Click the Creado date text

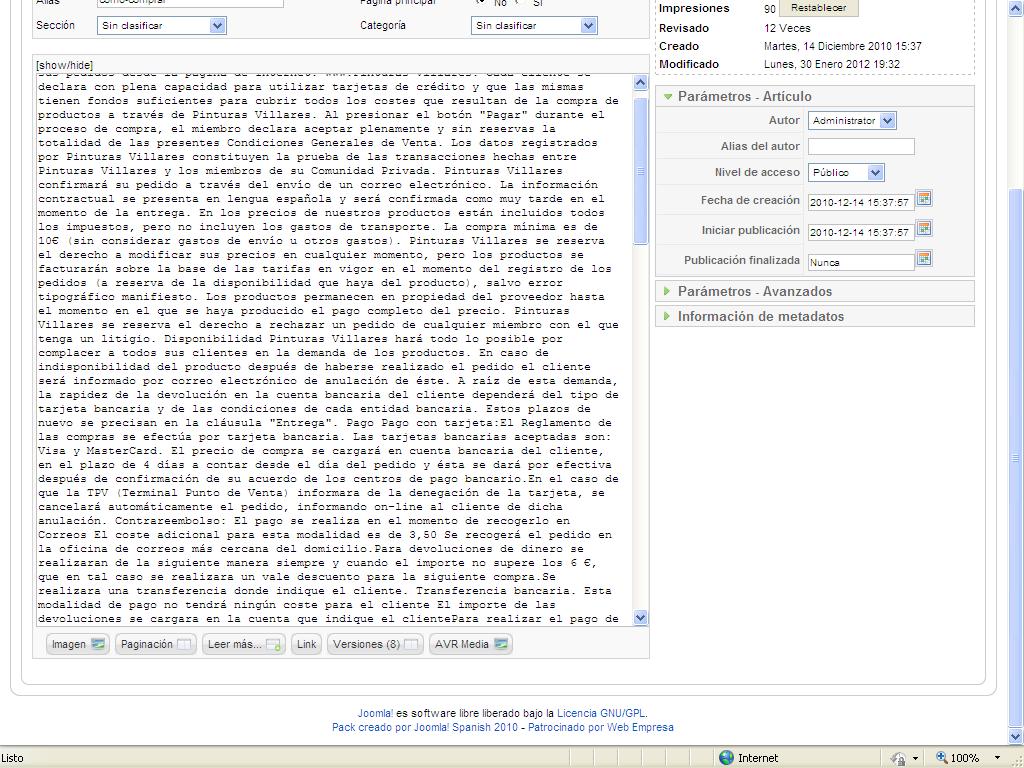[x=842, y=46]
